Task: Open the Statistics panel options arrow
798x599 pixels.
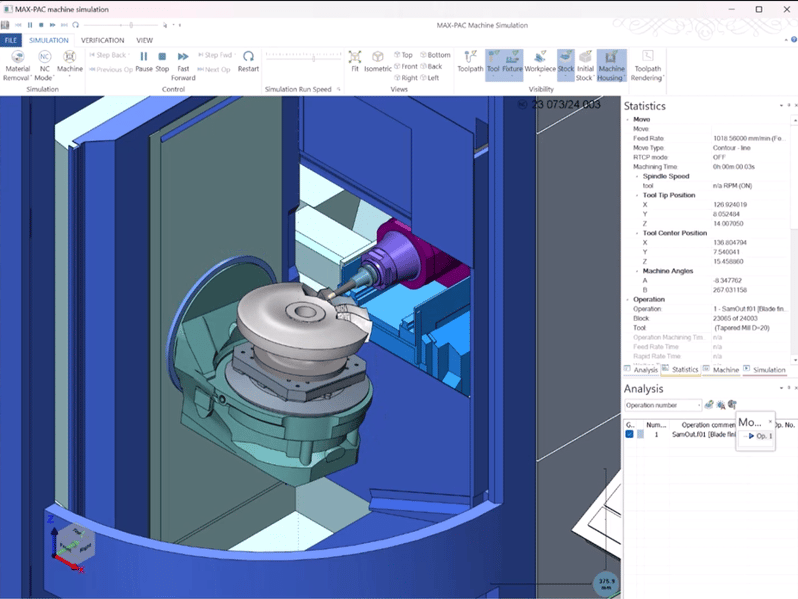Action: 781,105
